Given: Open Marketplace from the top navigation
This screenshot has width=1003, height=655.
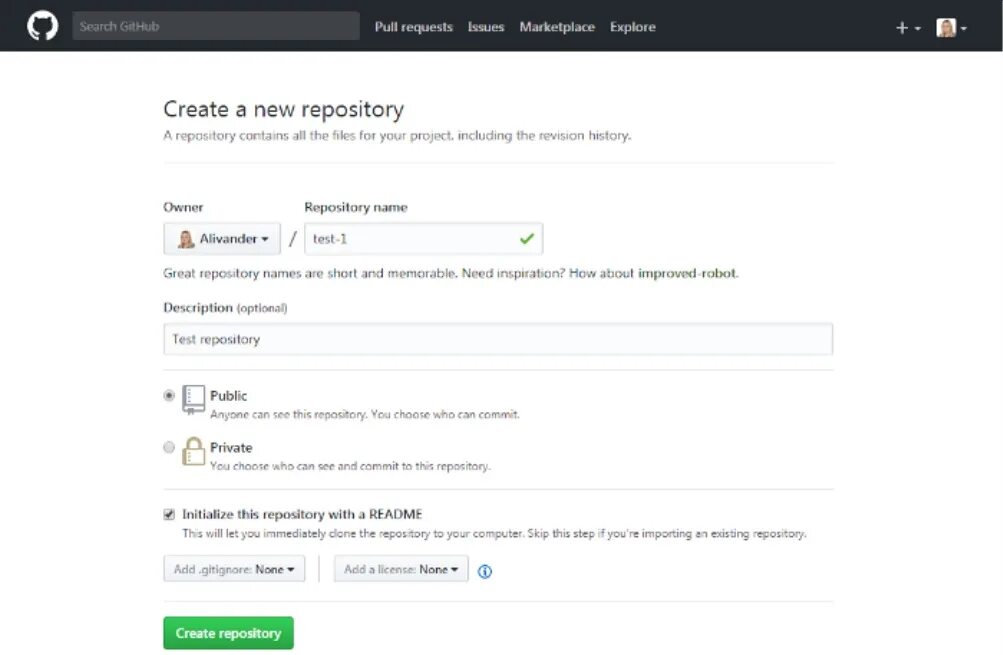Looking at the screenshot, I should point(557,27).
